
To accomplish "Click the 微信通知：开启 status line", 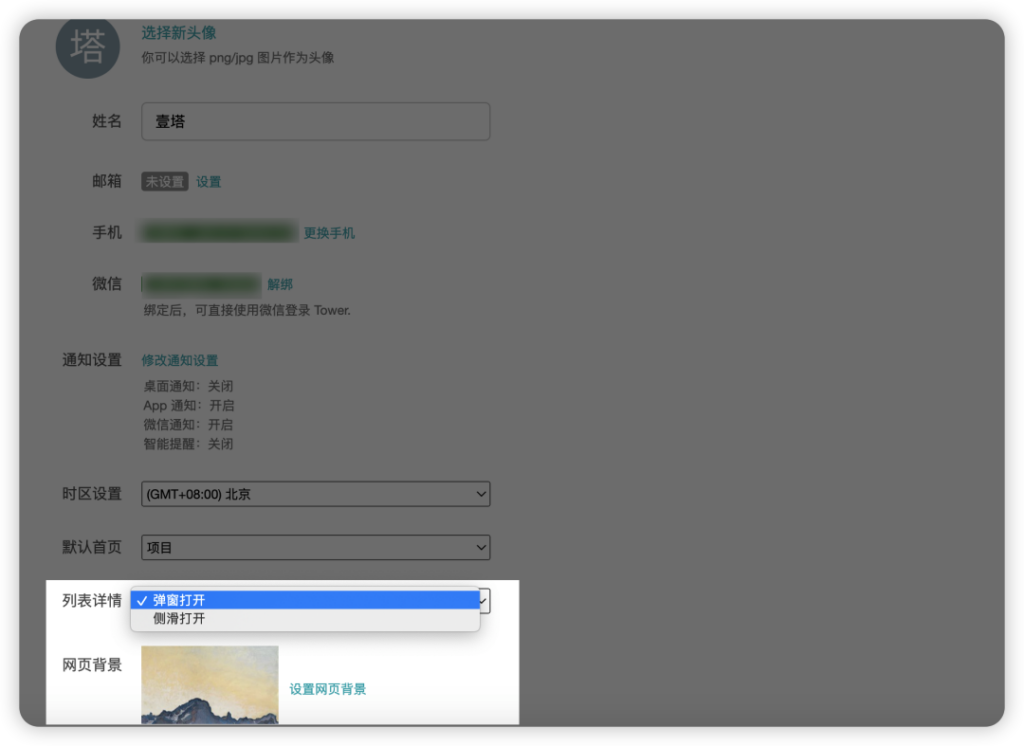I will pos(188,425).
